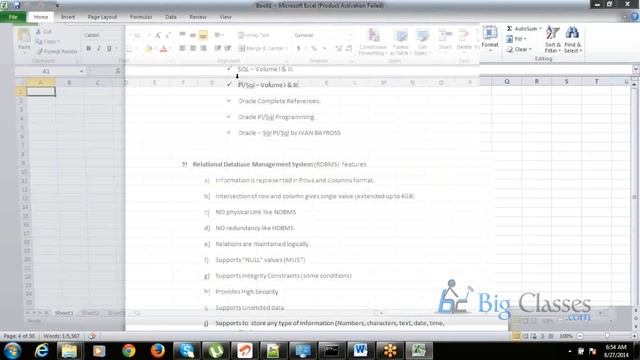The height and width of the screenshot is (360, 640).
Task: Click the Delete cells icon
Action: pos(464,36)
